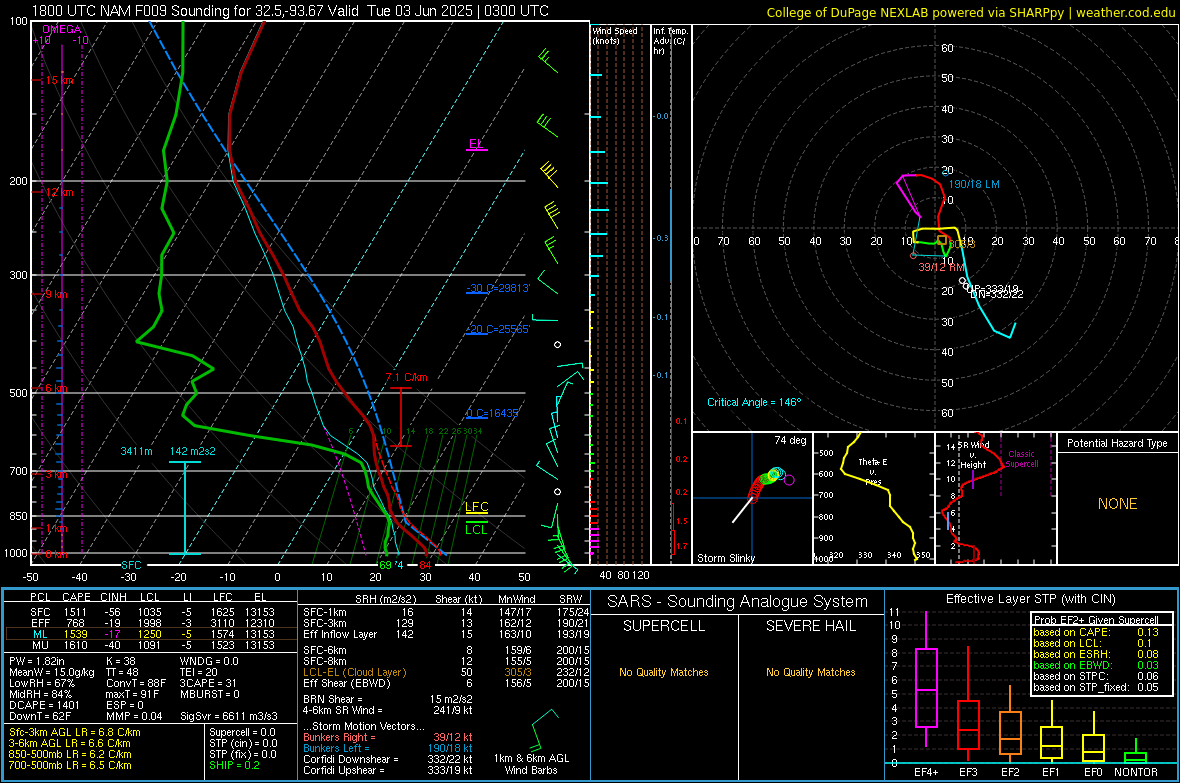This screenshot has width=1180, height=783.
Task: Click the Eff Shear (EBWD) row
Action: (x=446, y=684)
